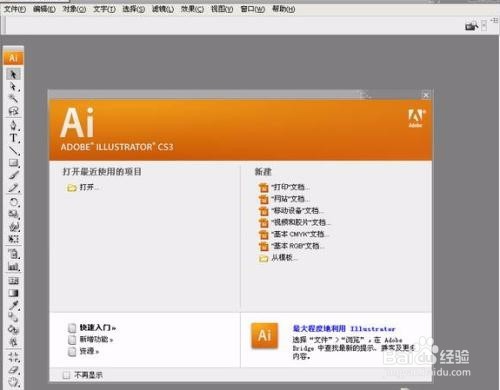500x390 pixels.
Task: Select the Lasso tool
Action: [13, 111]
